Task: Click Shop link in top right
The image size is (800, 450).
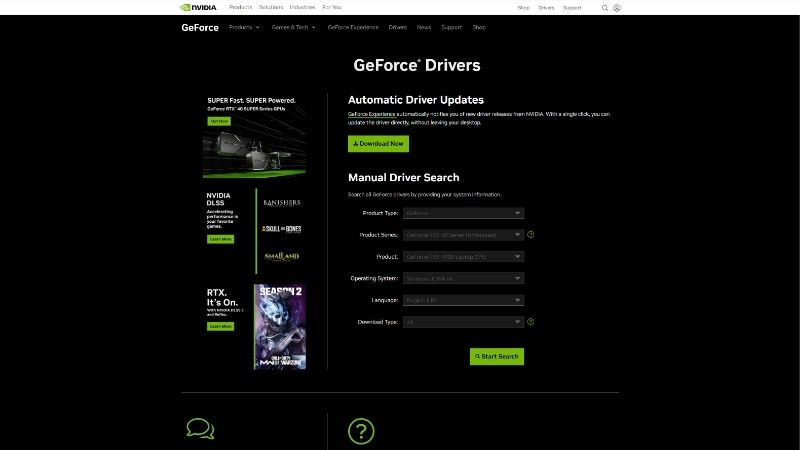Action: (x=523, y=8)
